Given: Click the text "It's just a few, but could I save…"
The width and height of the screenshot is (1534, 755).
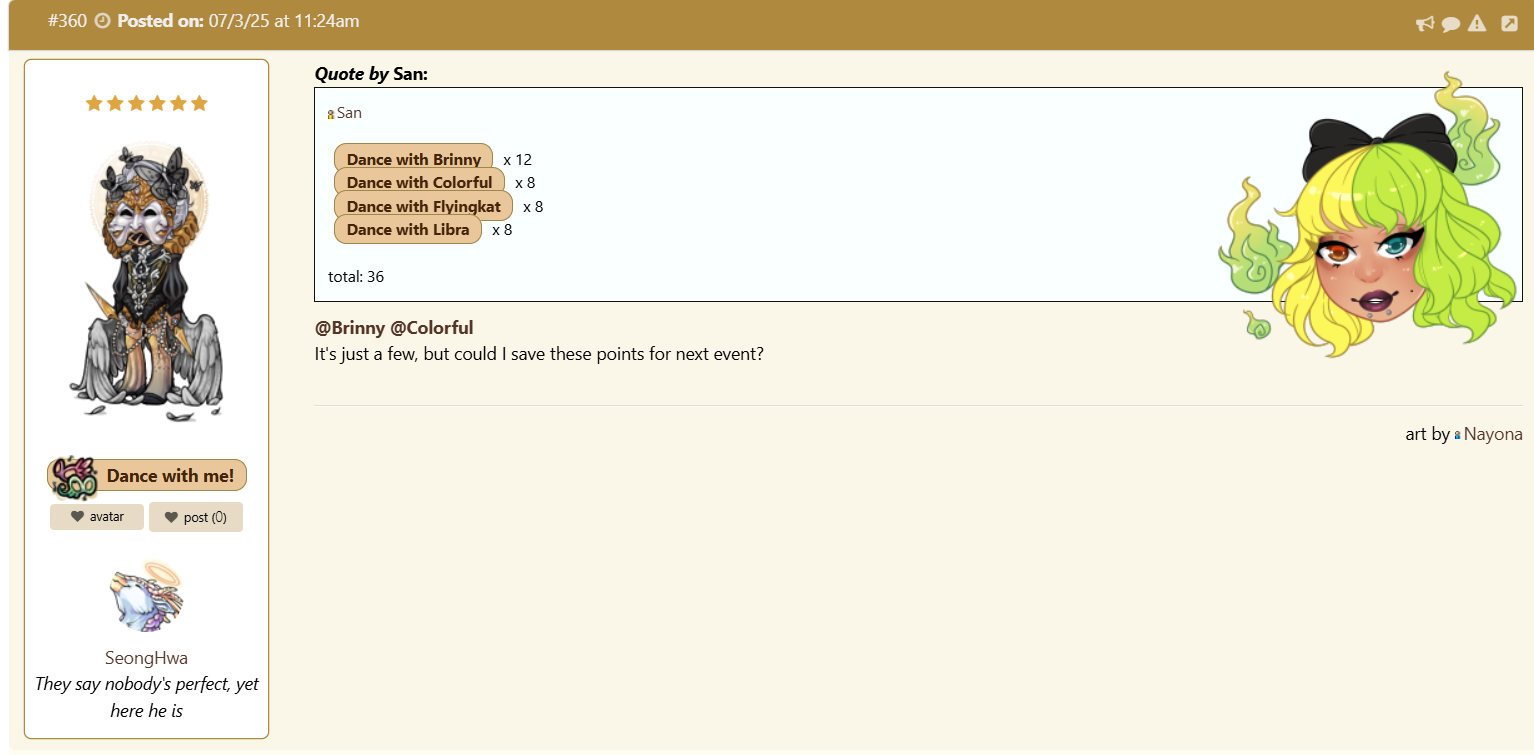Looking at the screenshot, I should coord(539,354).
